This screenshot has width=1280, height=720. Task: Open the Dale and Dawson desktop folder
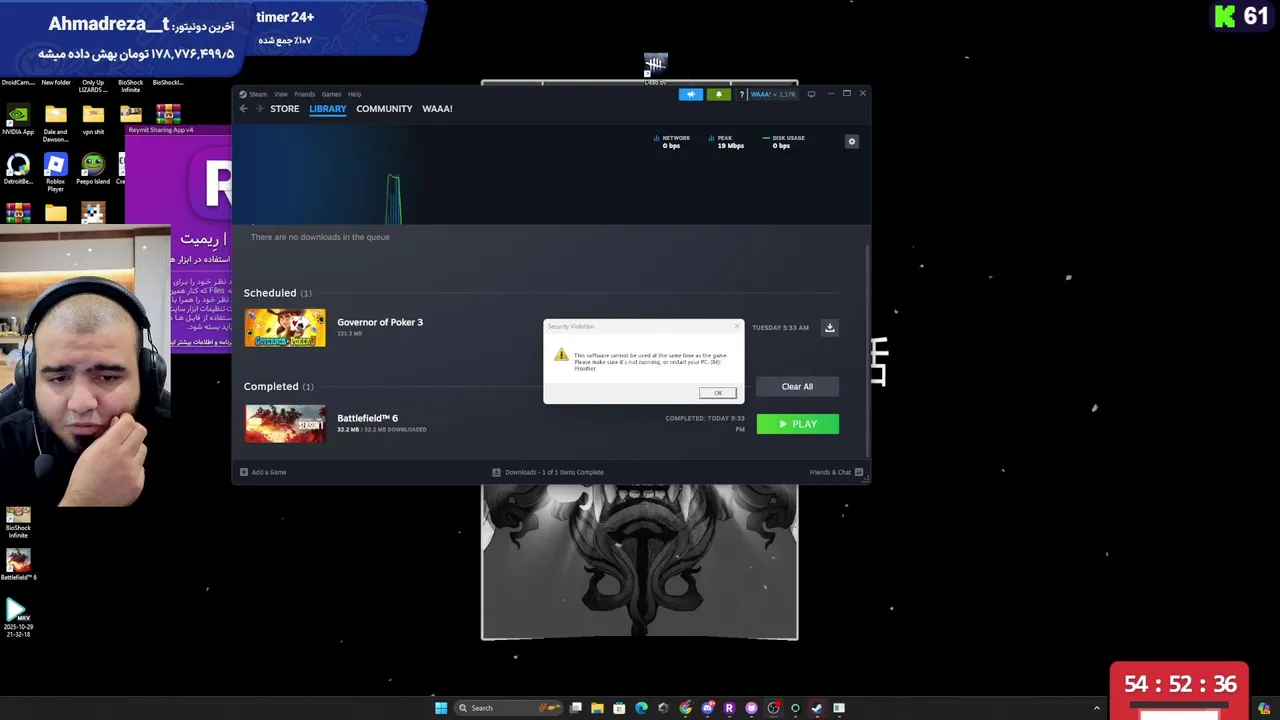[55, 124]
